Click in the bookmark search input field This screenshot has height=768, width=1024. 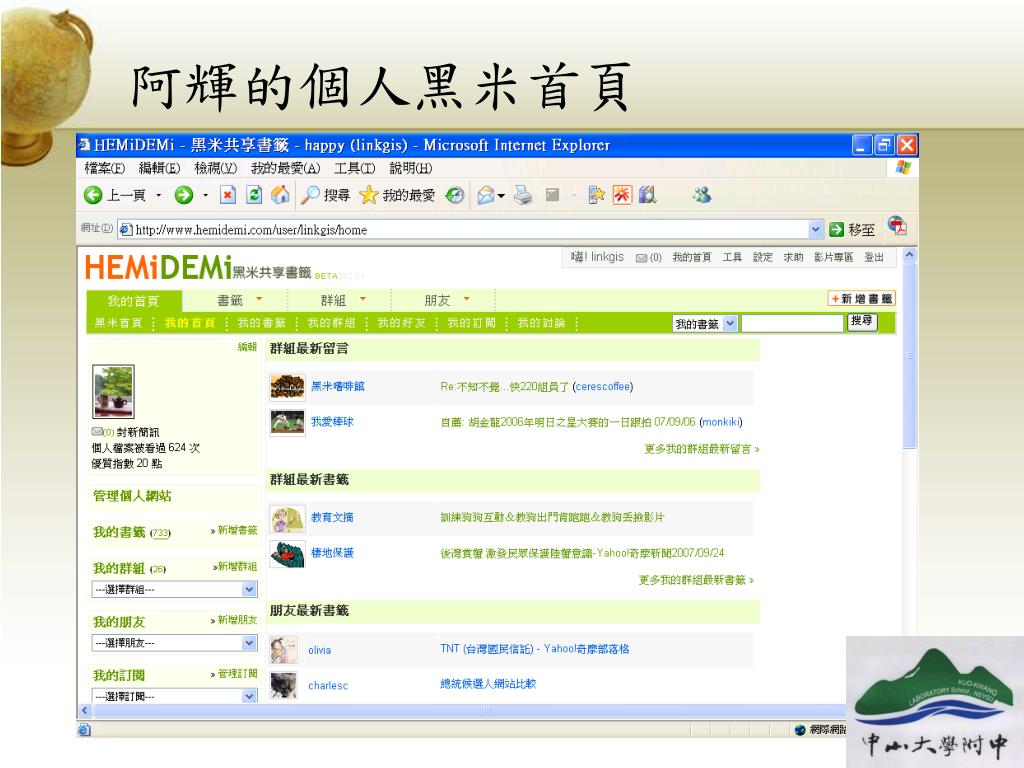(x=792, y=323)
